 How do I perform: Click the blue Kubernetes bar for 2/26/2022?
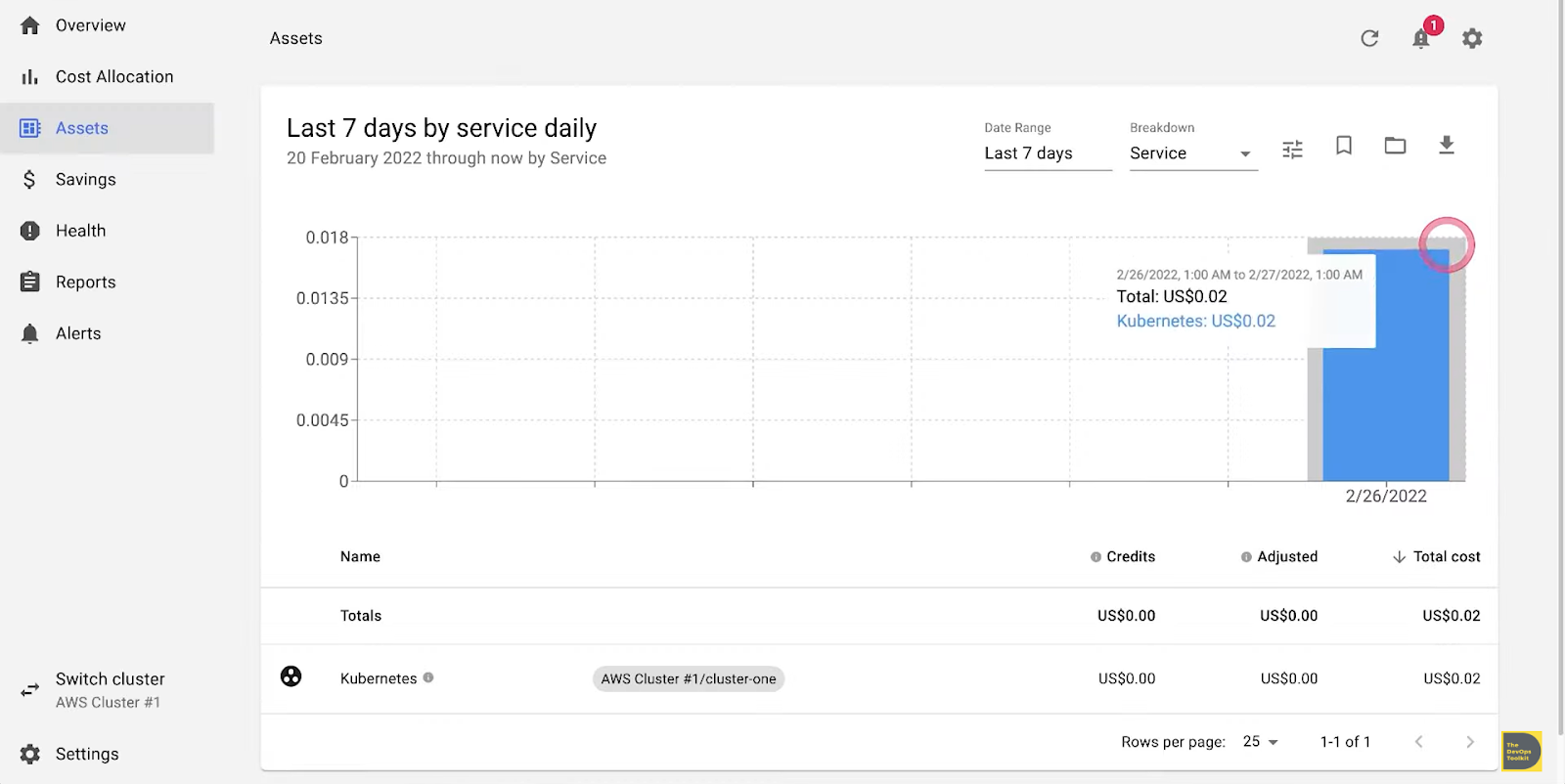(1385, 411)
